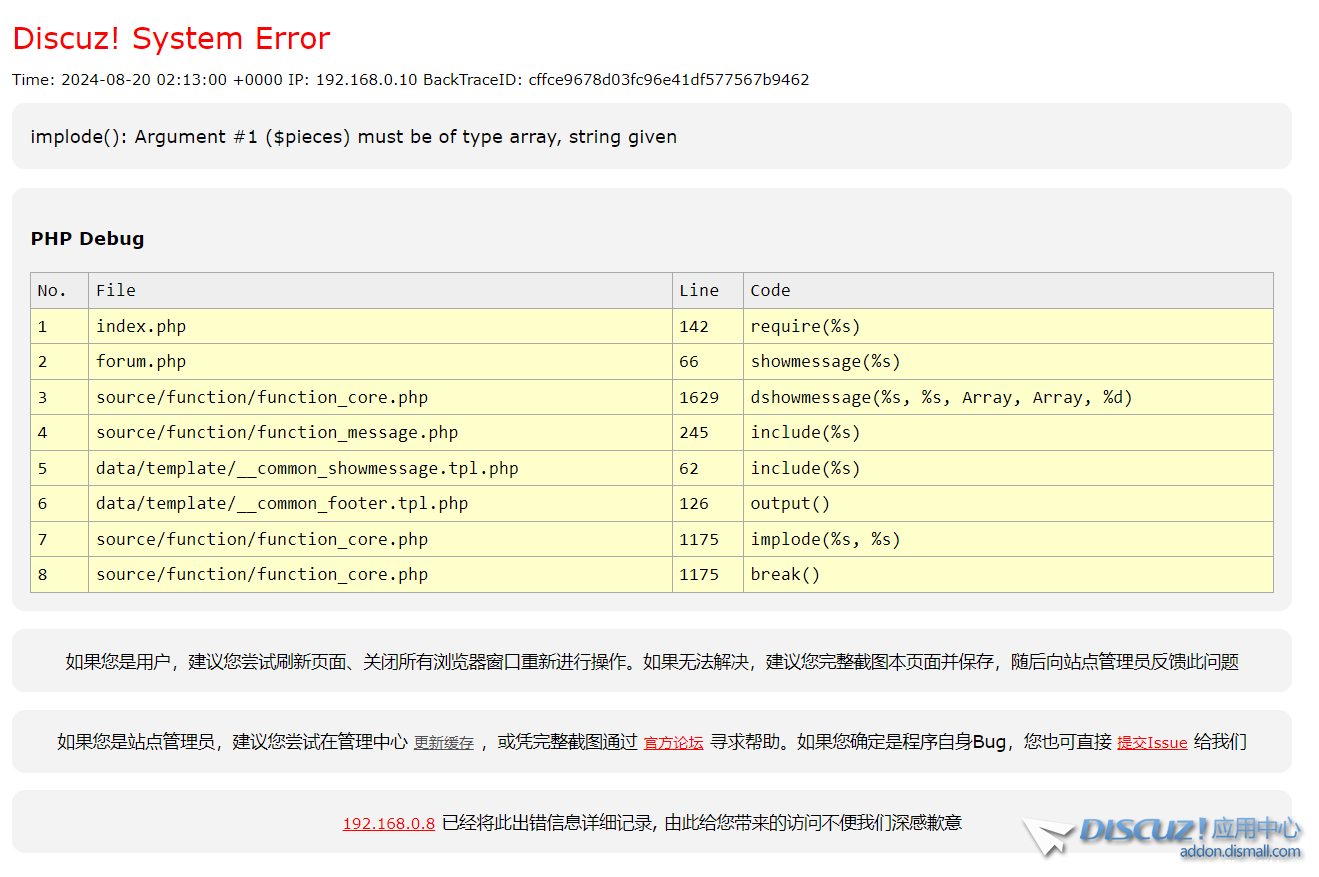
Task: Click the 提交Issue link
Action: tap(1152, 743)
